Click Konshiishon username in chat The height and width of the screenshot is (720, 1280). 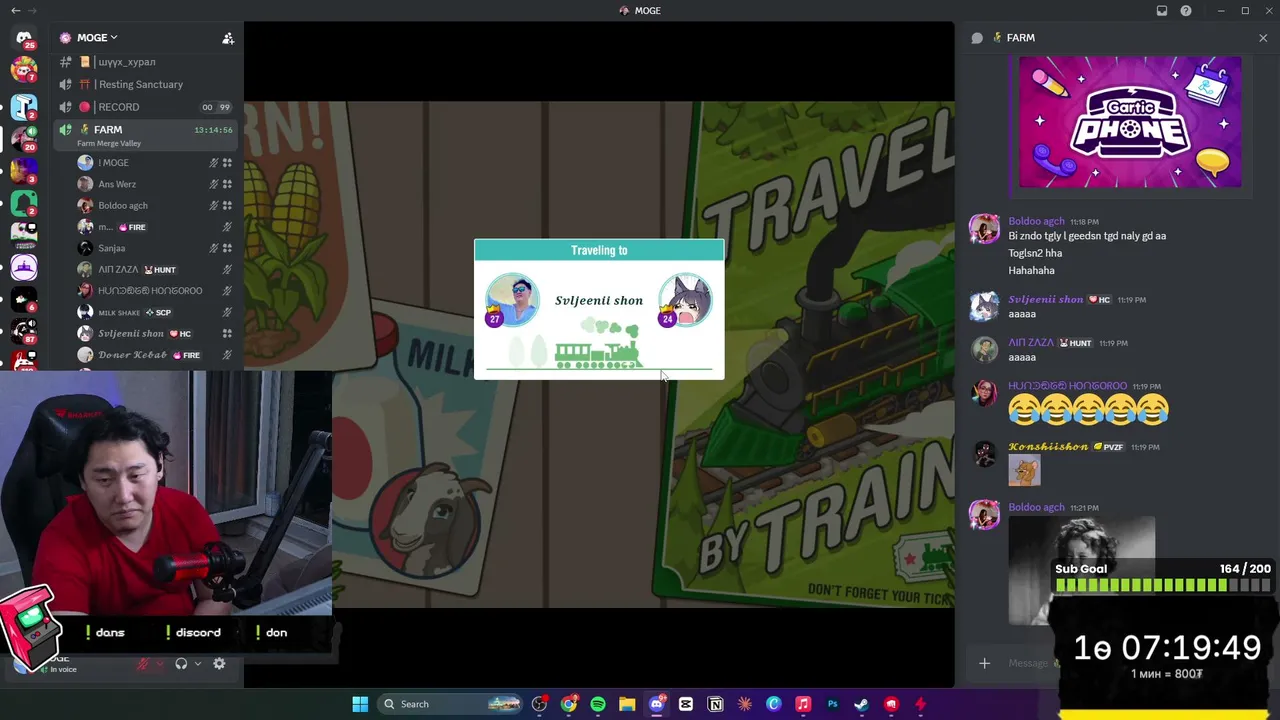(x=1047, y=446)
